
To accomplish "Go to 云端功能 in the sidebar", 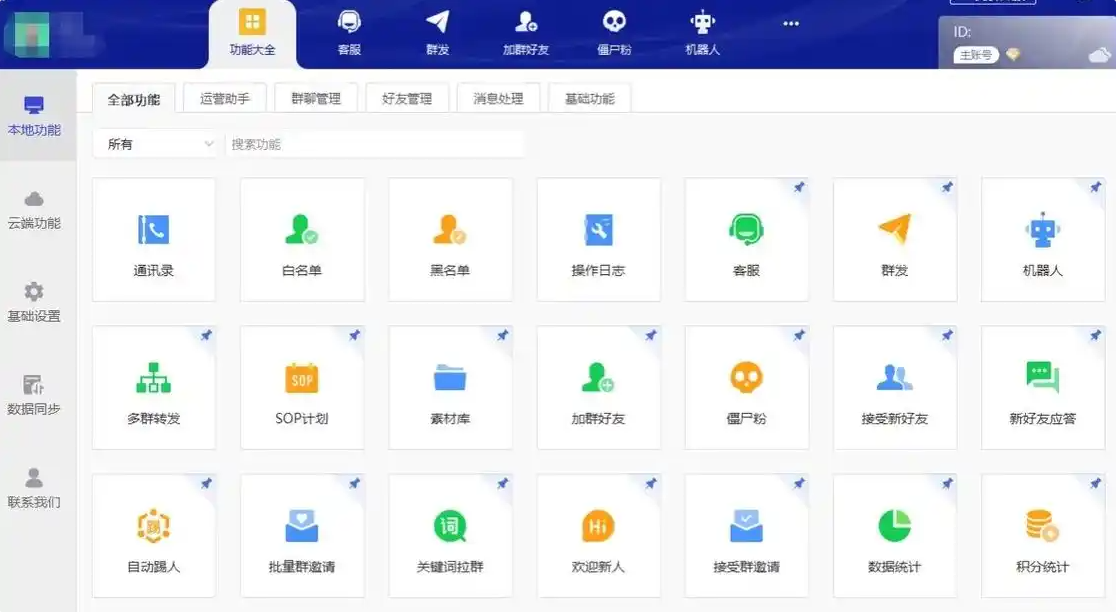I will coord(34,210).
